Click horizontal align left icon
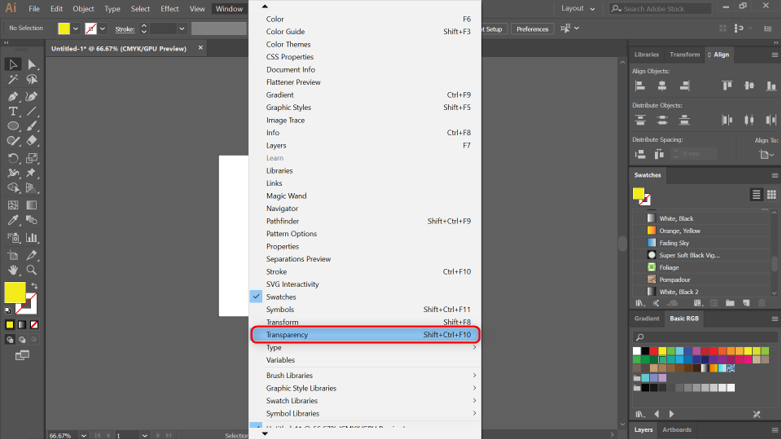The height and width of the screenshot is (439, 781). coord(640,86)
